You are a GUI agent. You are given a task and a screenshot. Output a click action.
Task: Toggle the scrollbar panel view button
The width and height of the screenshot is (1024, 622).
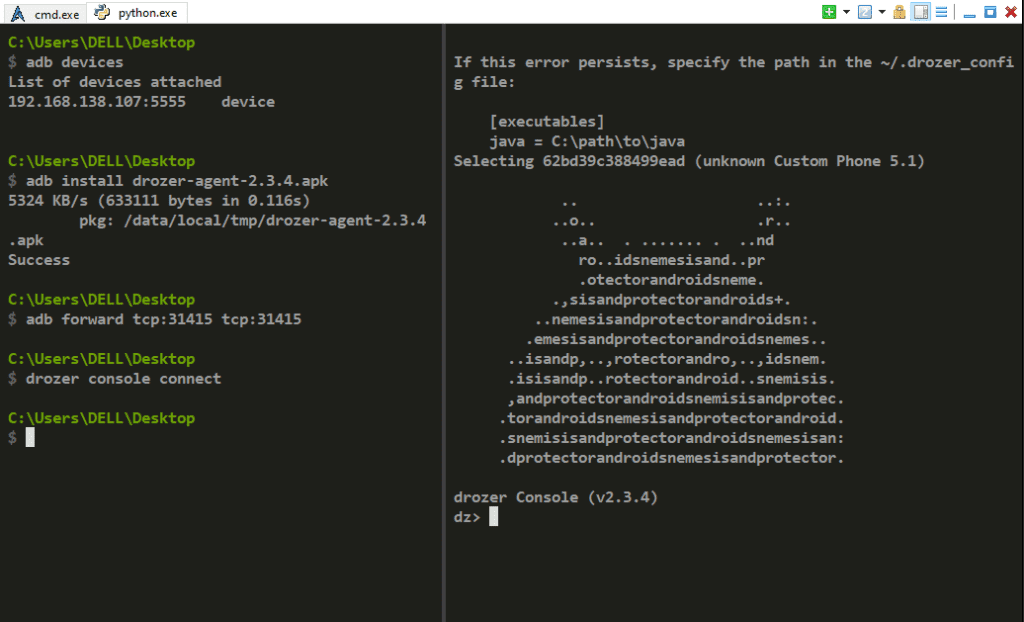click(x=921, y=12)
